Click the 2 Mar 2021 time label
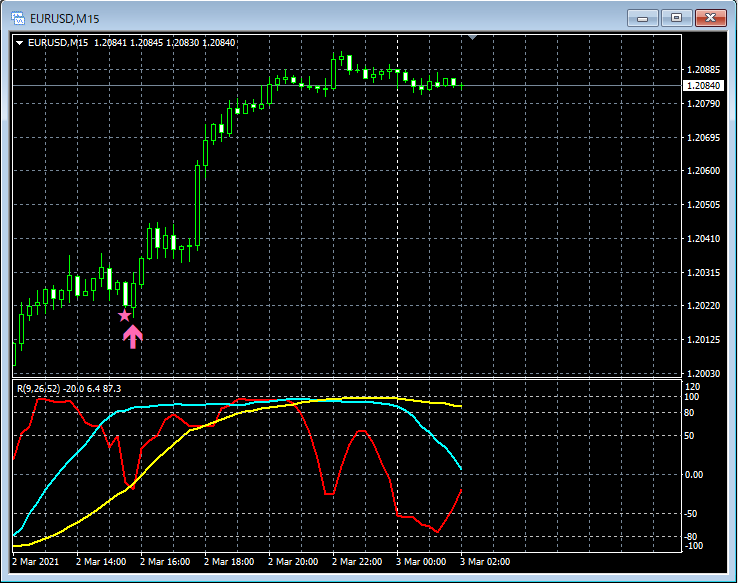The width and height of the screenshot is (739, 583). tap(36, 562)
